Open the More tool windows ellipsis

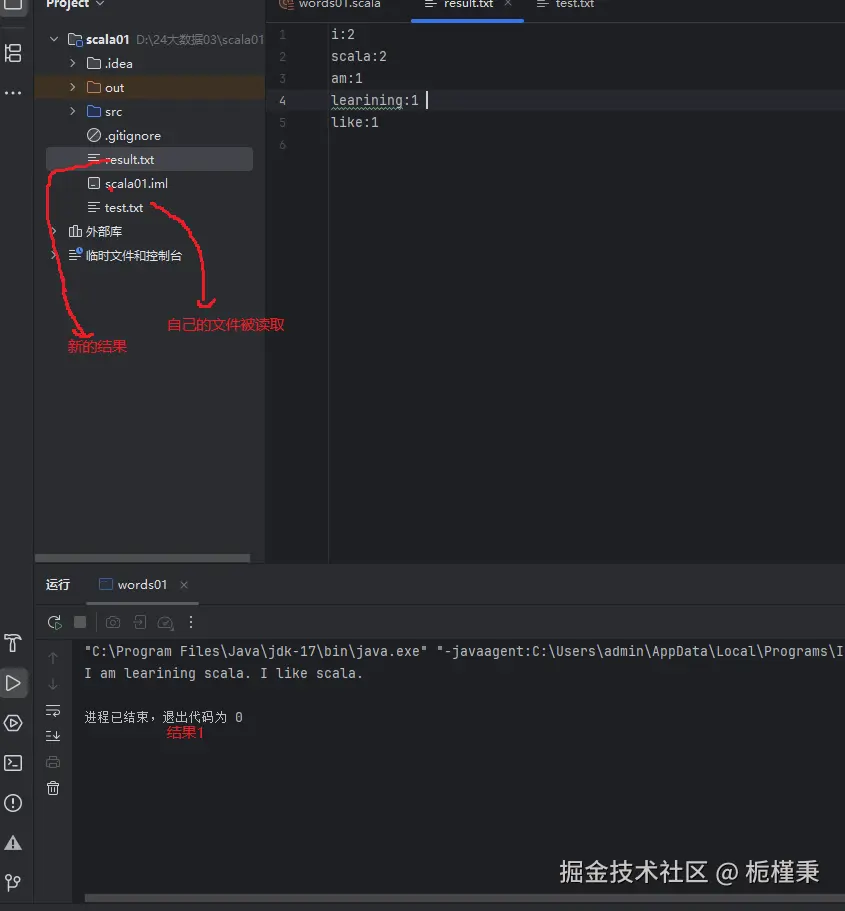[13, 93]
